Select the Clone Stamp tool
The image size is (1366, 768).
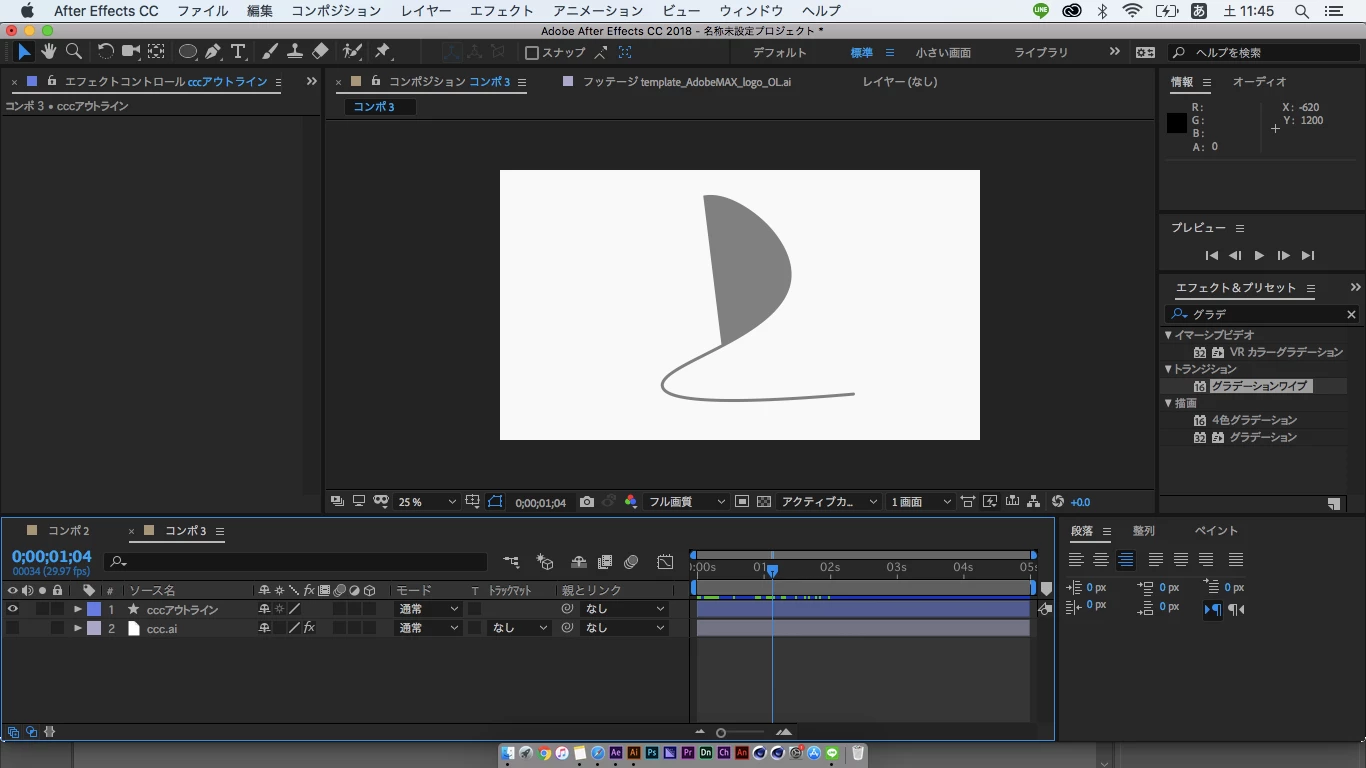click(x=295, y=52)
